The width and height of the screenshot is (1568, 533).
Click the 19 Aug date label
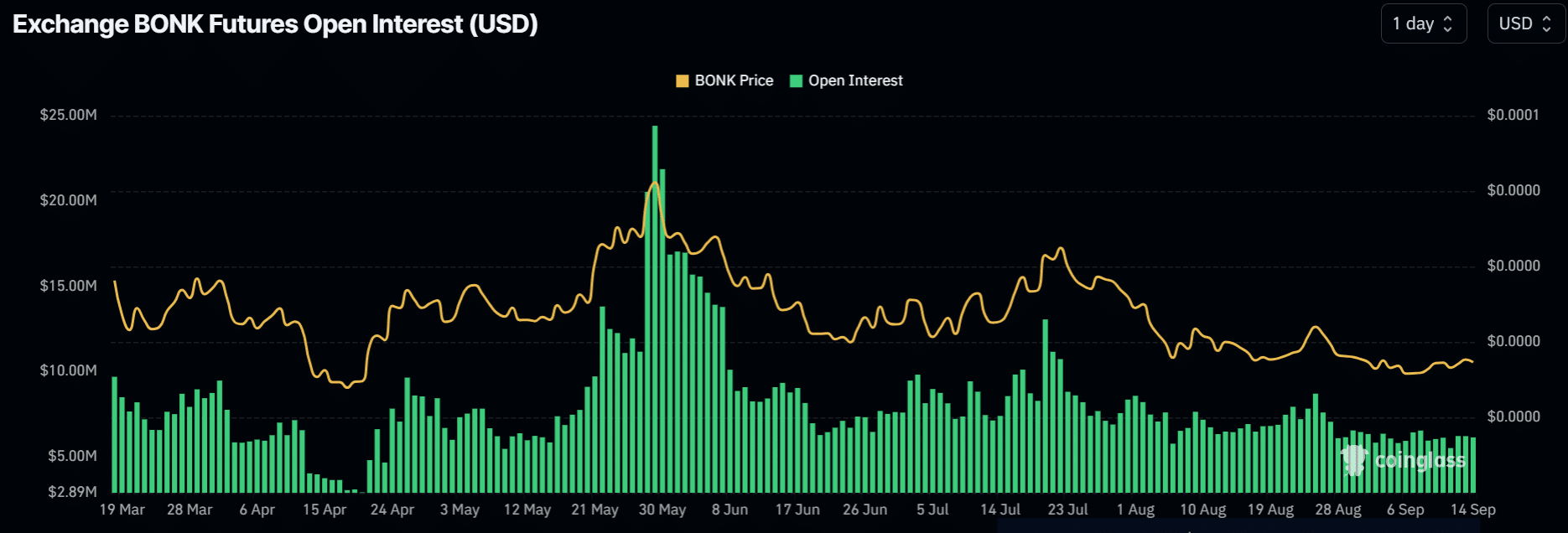pos(1270,510)
